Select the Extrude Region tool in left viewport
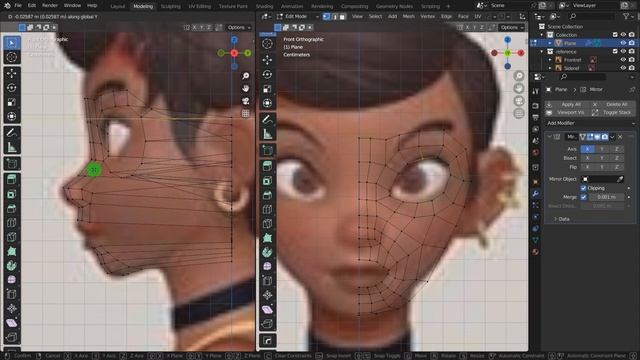Image resolution: width=640 pixels, height=360 pixels. [12, 179]
